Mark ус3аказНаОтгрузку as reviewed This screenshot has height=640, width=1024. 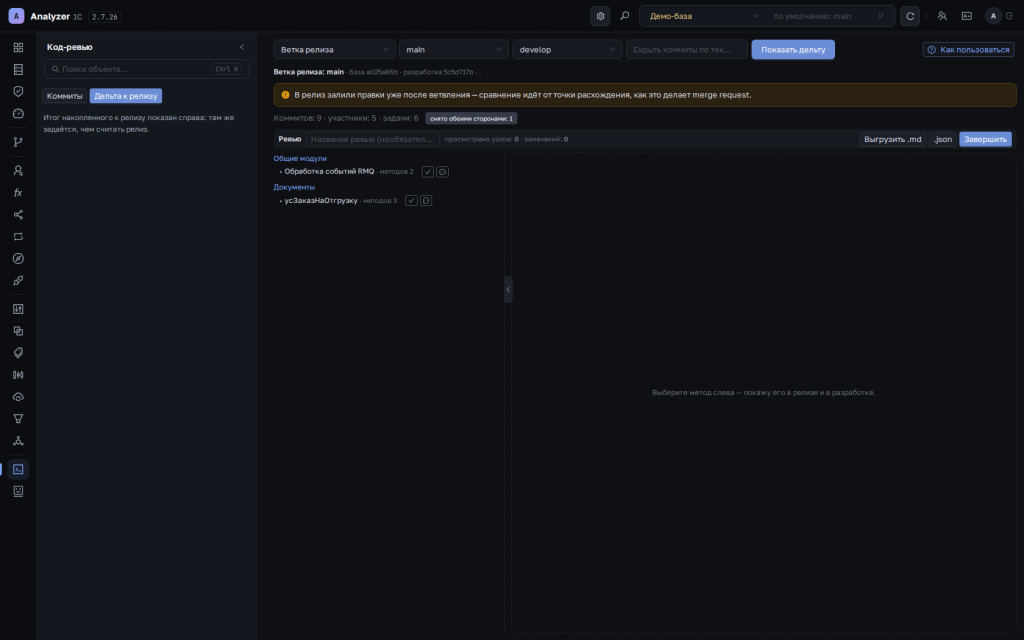[411, 200]
